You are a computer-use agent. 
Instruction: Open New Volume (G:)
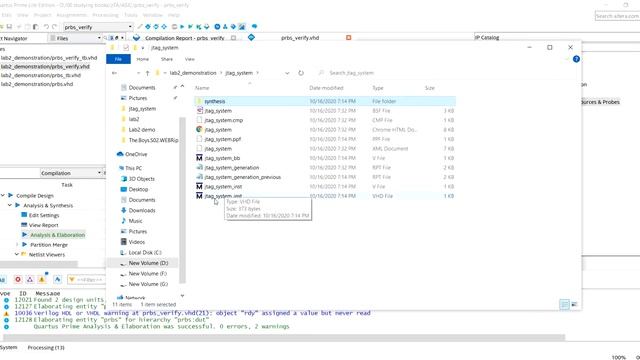pos(148,284)
